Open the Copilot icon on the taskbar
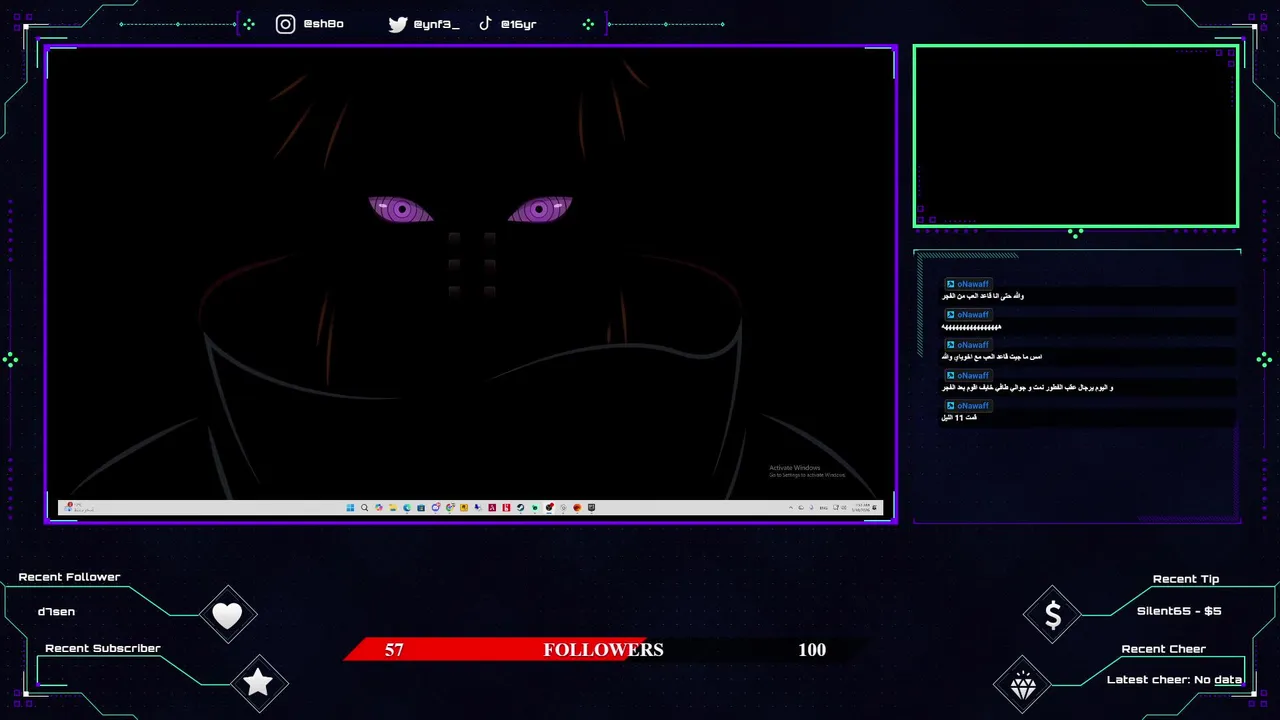 coord(379,508)
